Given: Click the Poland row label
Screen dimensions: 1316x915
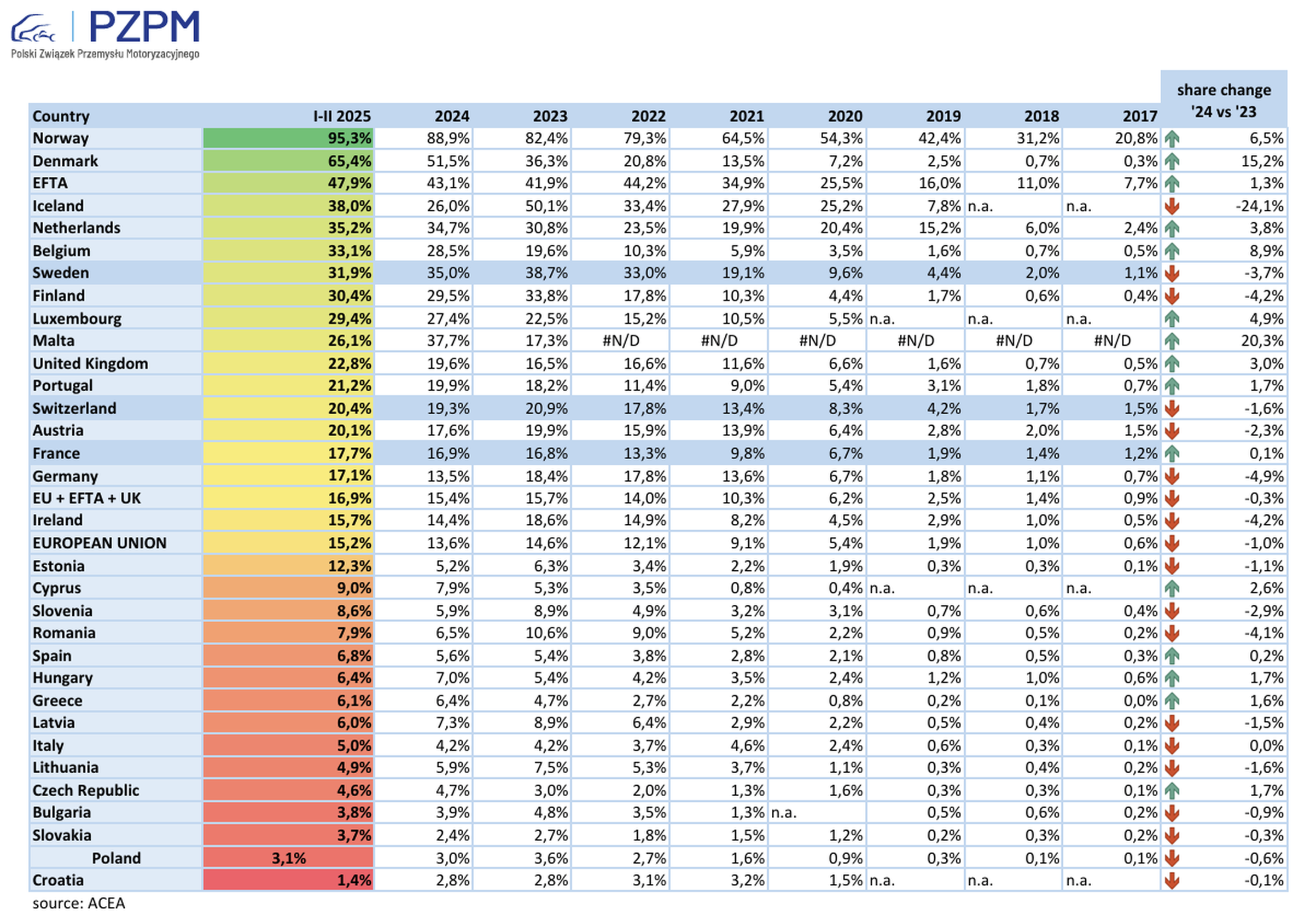Looking at the screenshot, I should pyautogui.click(x=117, y=858).
